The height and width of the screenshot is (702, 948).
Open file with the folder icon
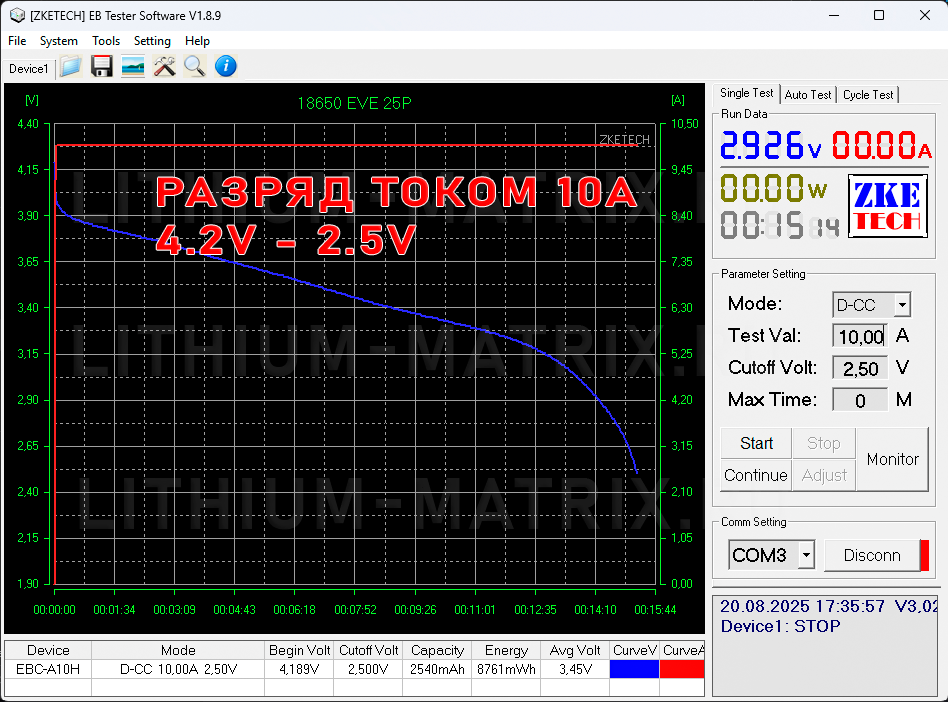click(x=71, y=67)
